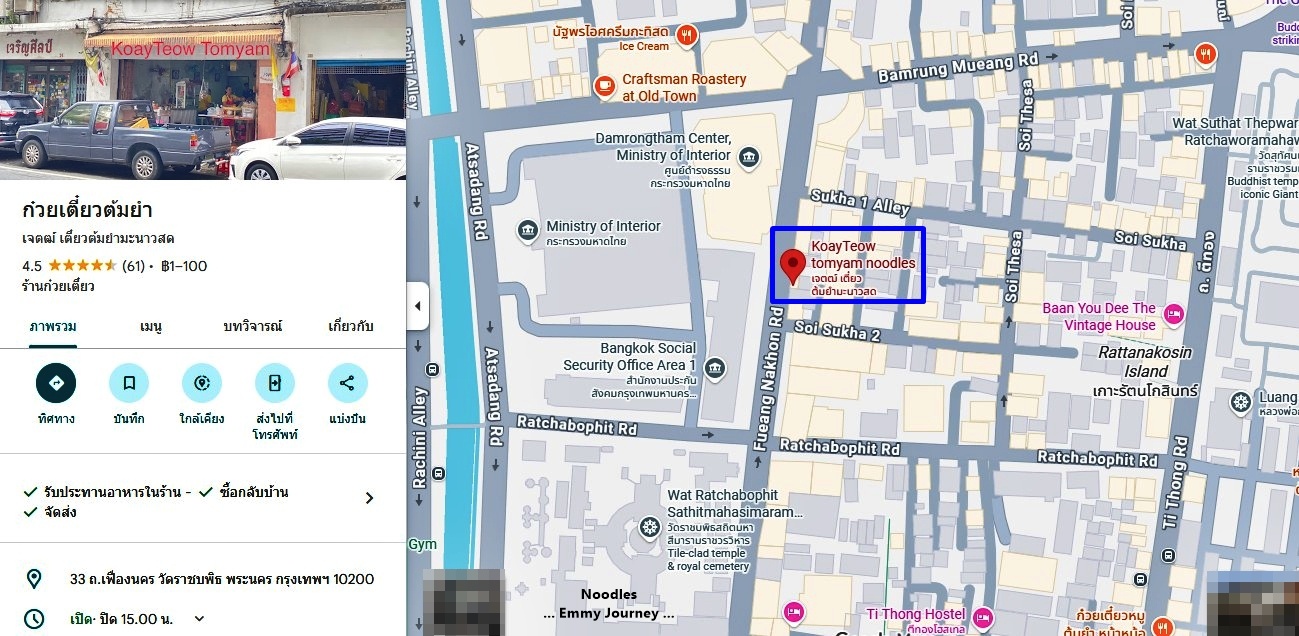Click the Save (บันทึก) bookmark icon
The image size is (1299, 636).
coord(129,383)
